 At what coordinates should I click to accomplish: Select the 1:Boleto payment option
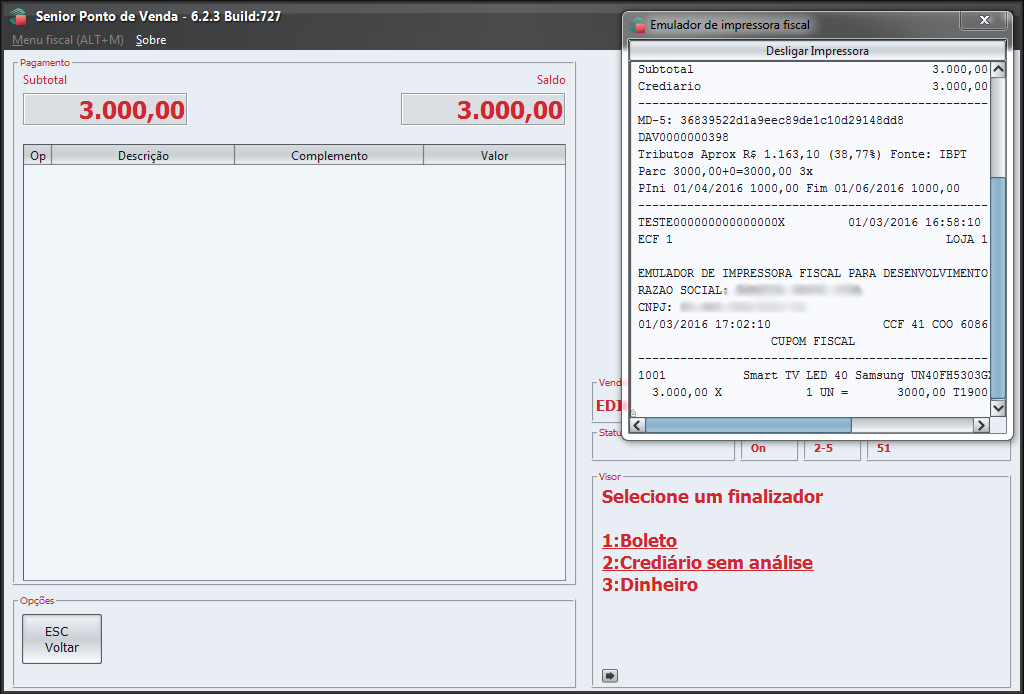[639, 541]
